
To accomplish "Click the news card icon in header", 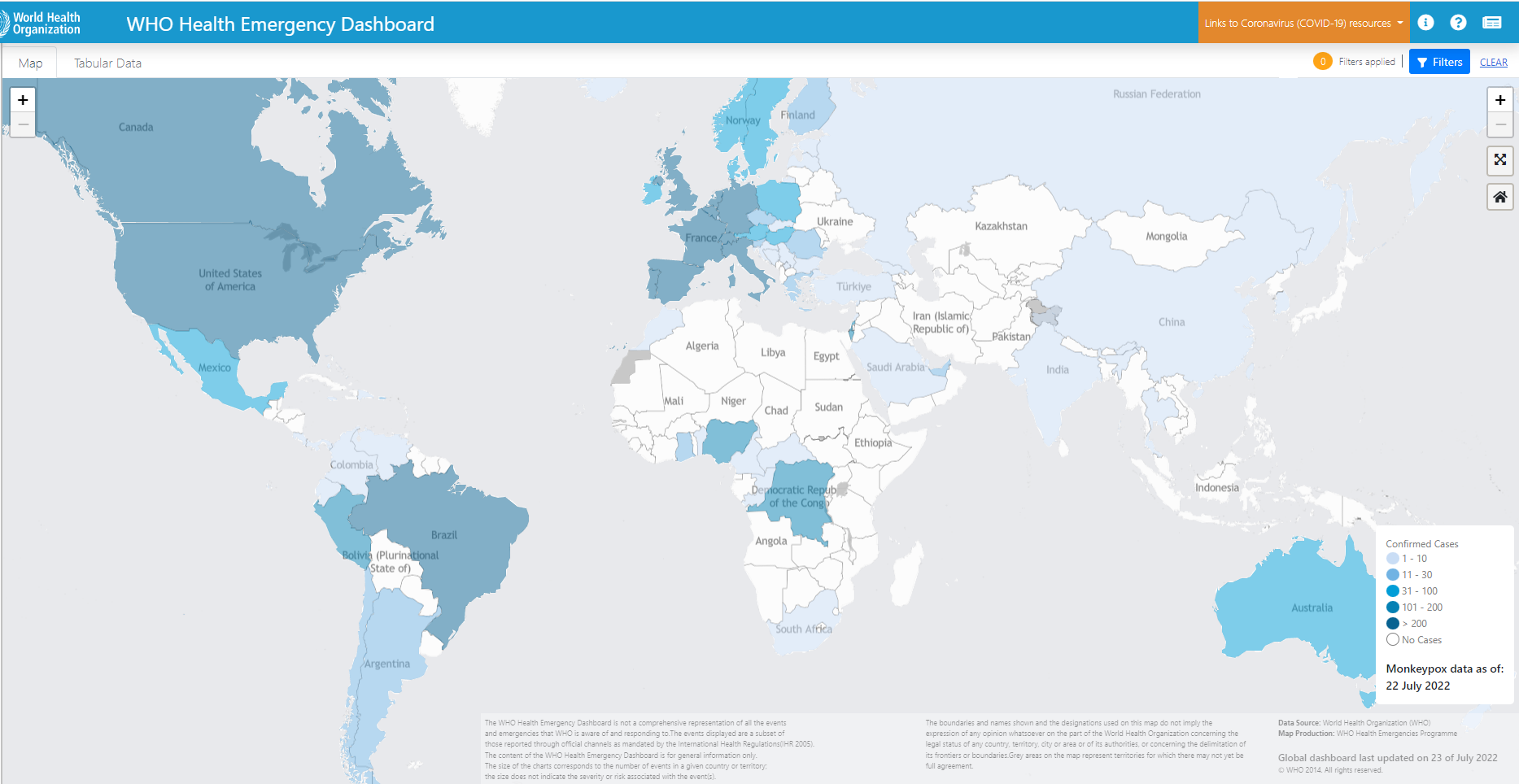I will pos(1491,23).
